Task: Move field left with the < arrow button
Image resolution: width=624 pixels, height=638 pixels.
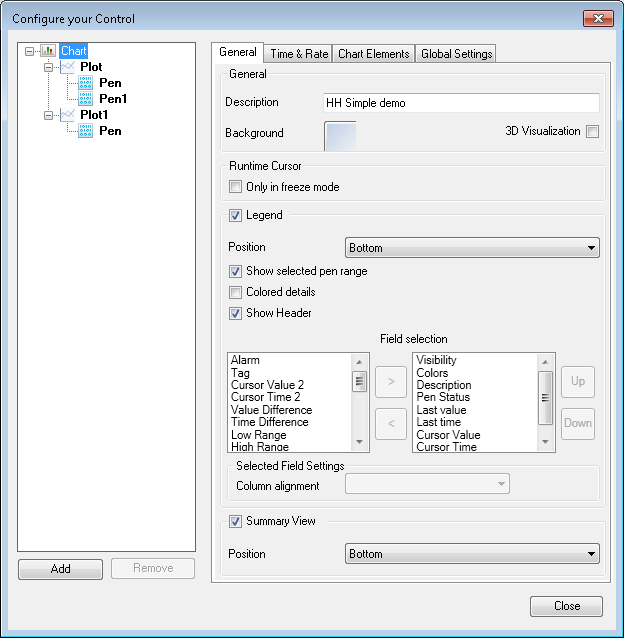Action: tap(390, 423)
